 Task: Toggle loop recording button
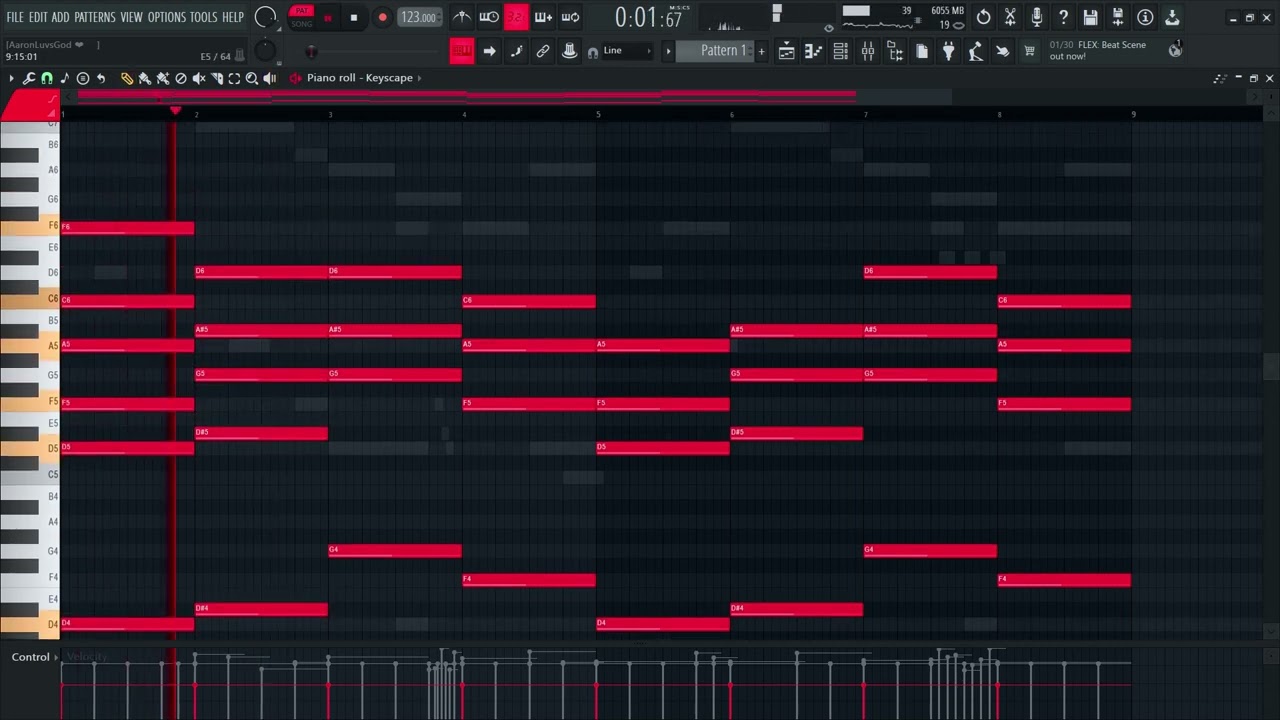coord(570,17)
